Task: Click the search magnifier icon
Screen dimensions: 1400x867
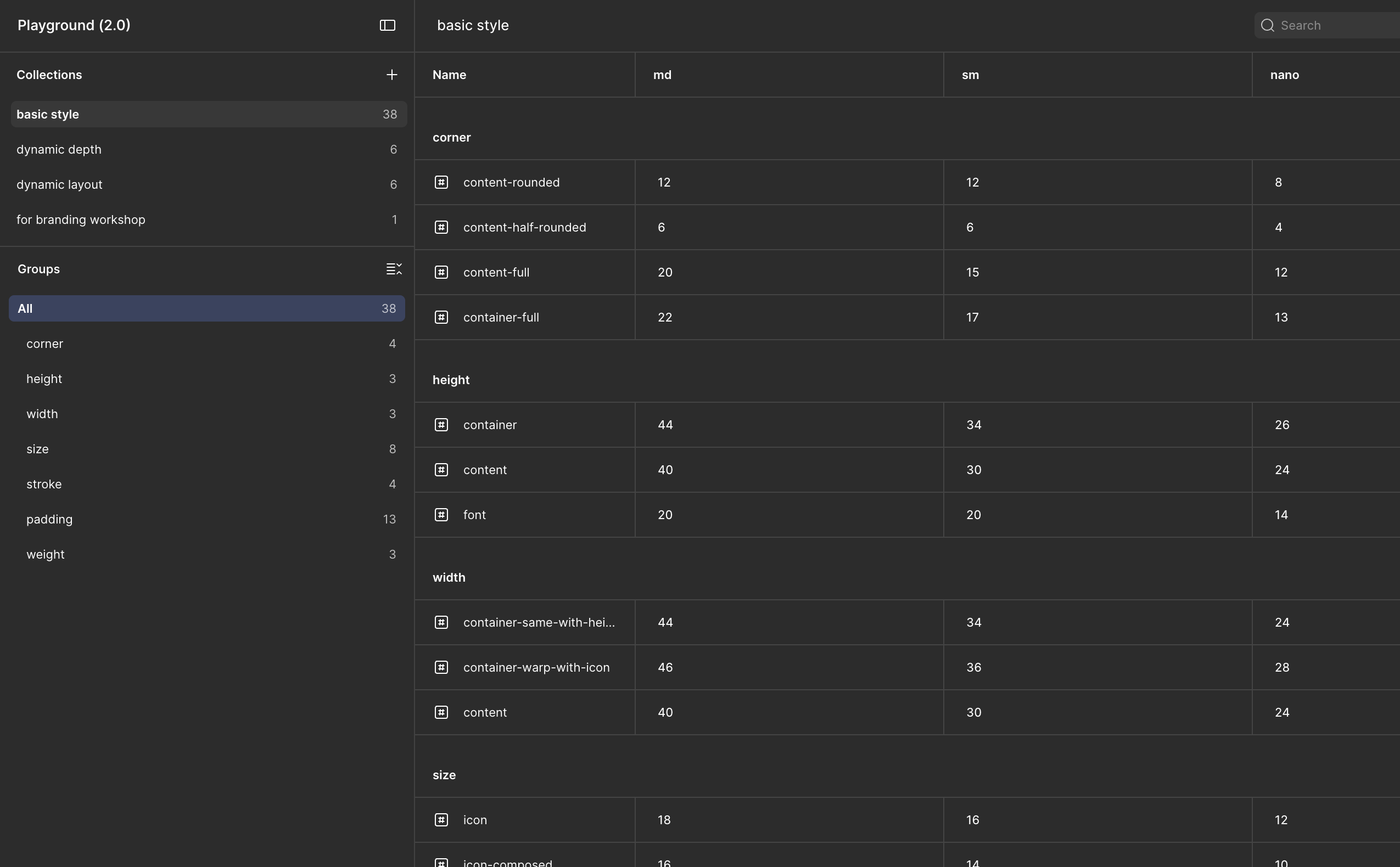Action: pos(1268,25)
